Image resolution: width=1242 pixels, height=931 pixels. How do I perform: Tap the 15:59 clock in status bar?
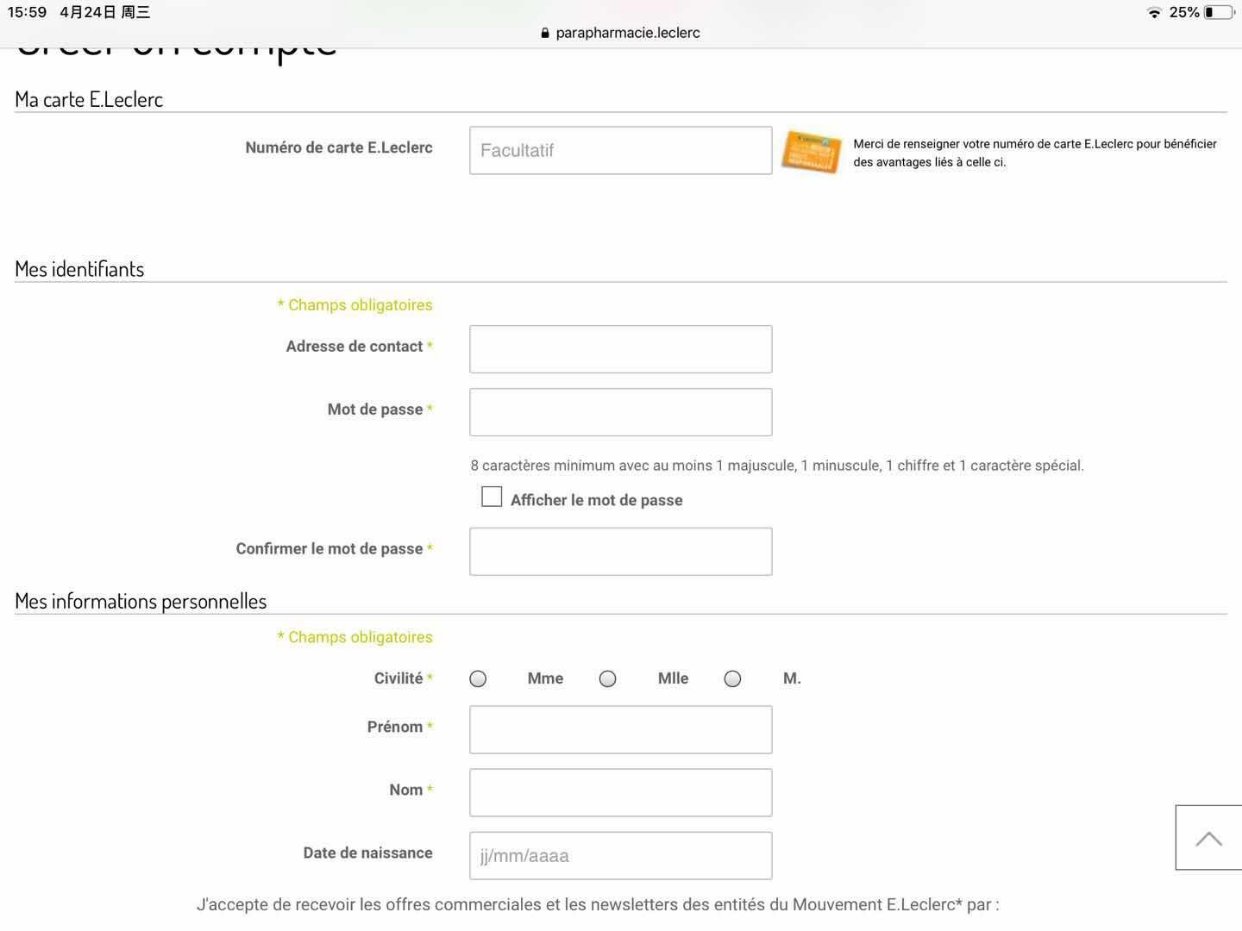tap(27, 12)
